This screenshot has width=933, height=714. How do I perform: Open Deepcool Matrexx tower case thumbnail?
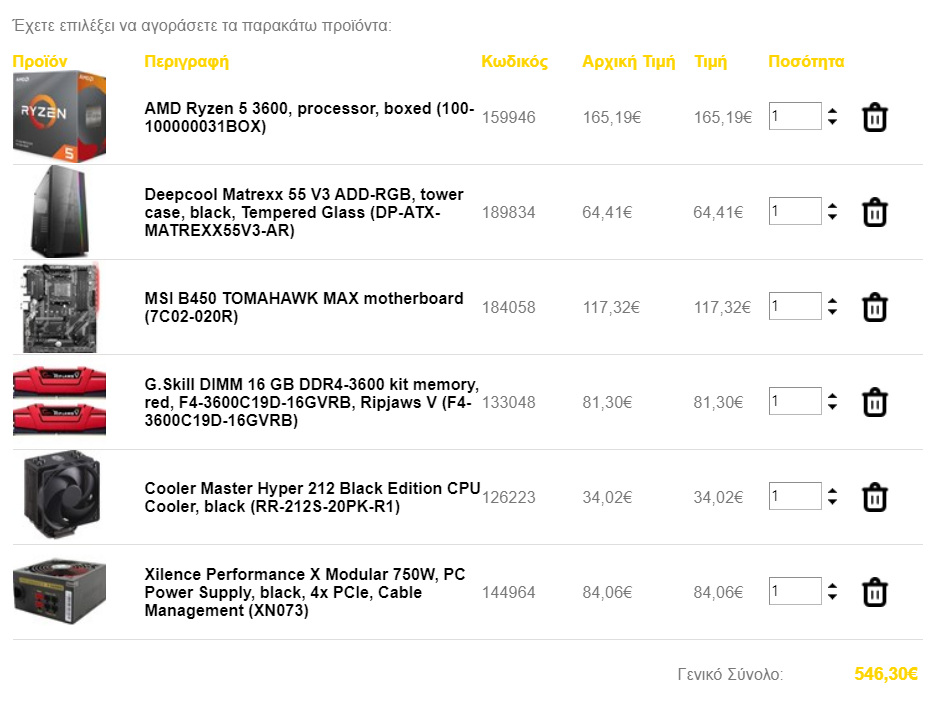(60, 211)
